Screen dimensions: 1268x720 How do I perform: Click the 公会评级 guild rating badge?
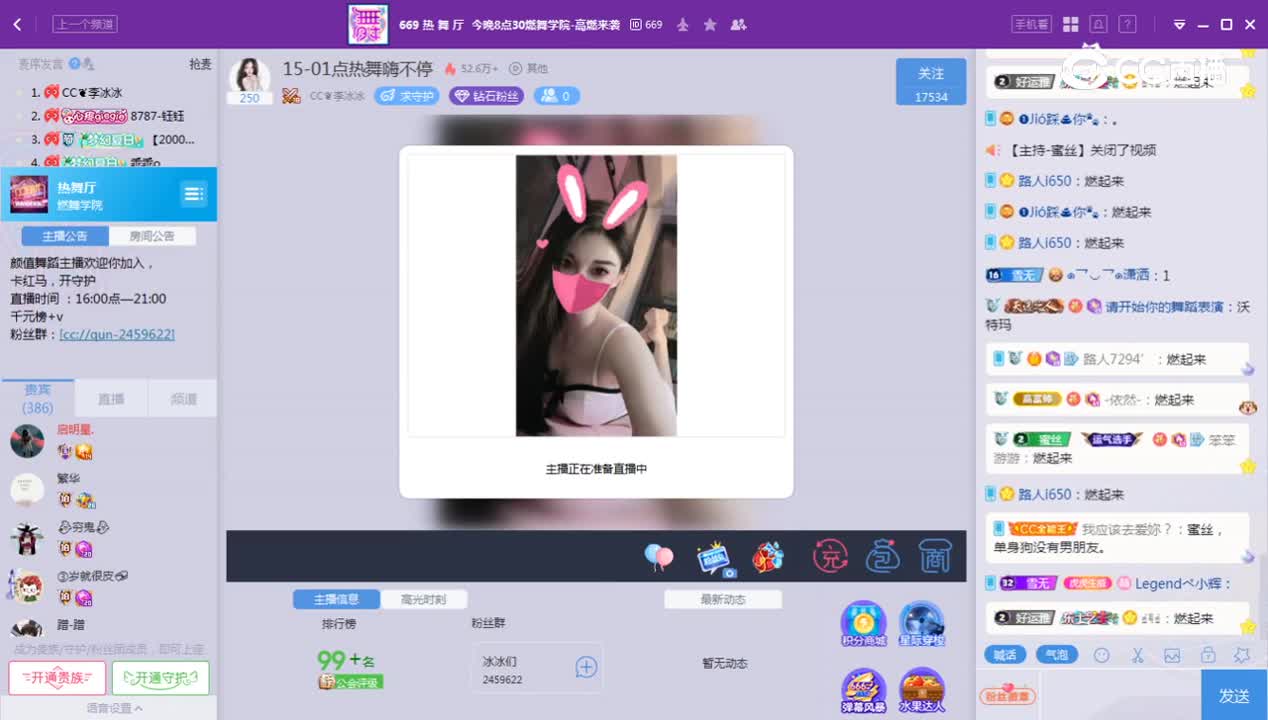point(350,682)
